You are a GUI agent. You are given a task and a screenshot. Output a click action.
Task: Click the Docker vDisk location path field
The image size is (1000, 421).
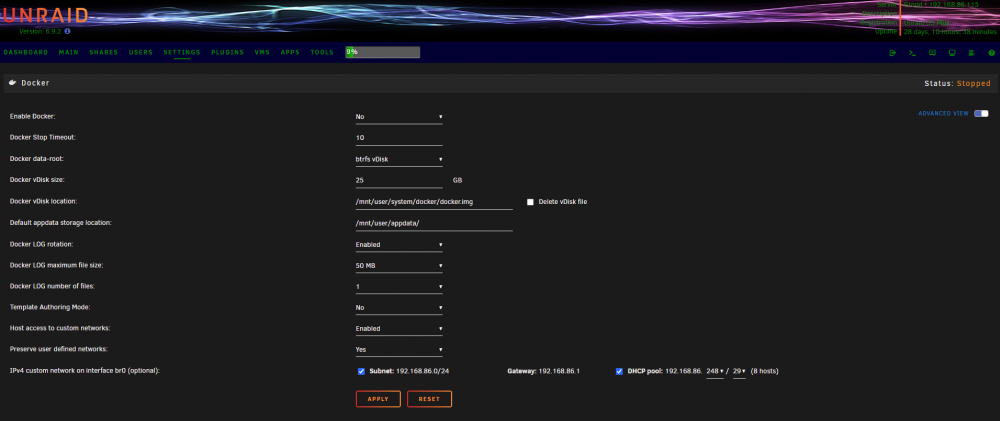pyautogui.click(x=434, y=202)
